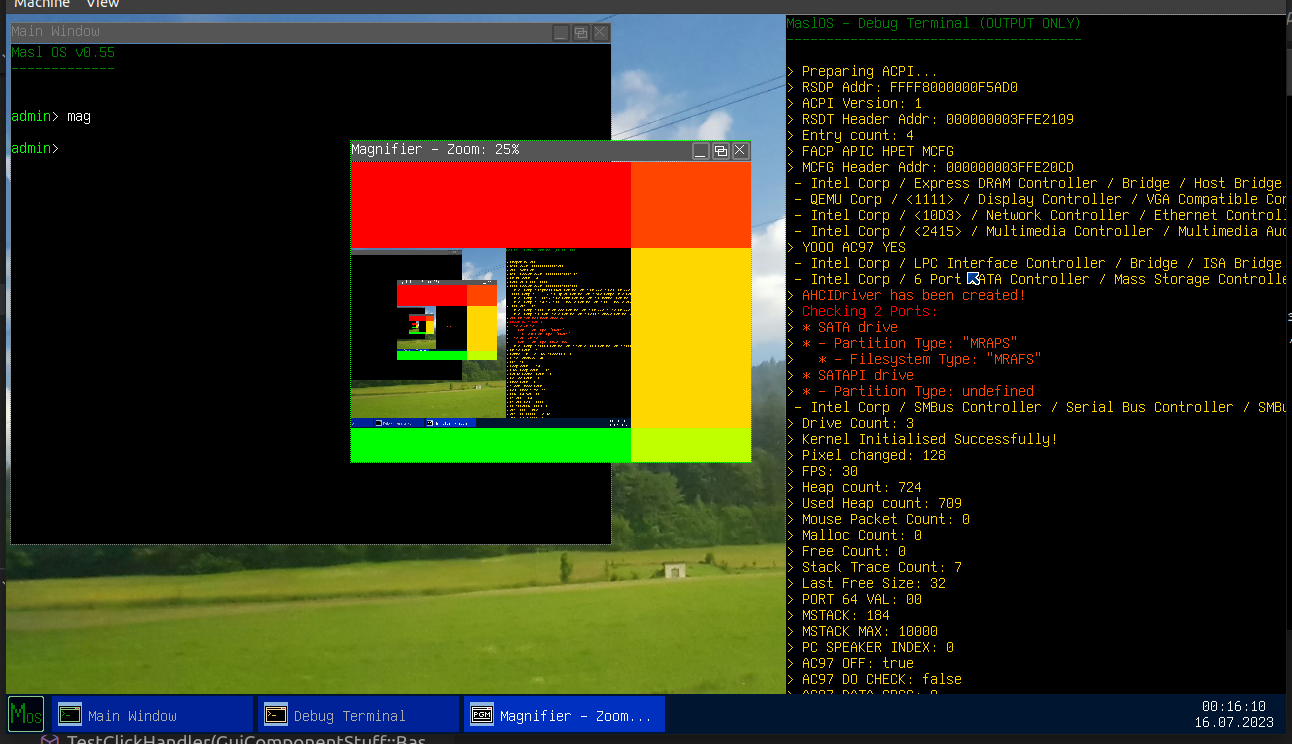Open the Machine menu

[x=42, y=4]
